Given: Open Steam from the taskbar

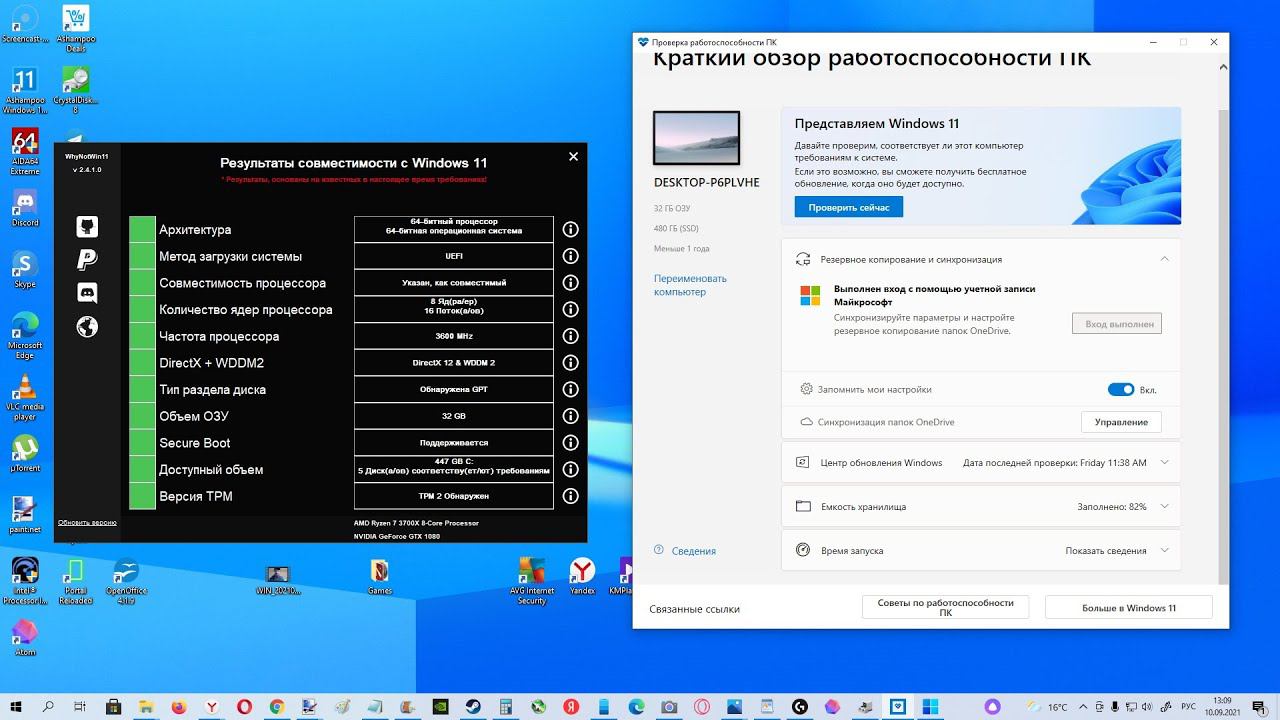Looking at the screenshot, I should 473,706.
